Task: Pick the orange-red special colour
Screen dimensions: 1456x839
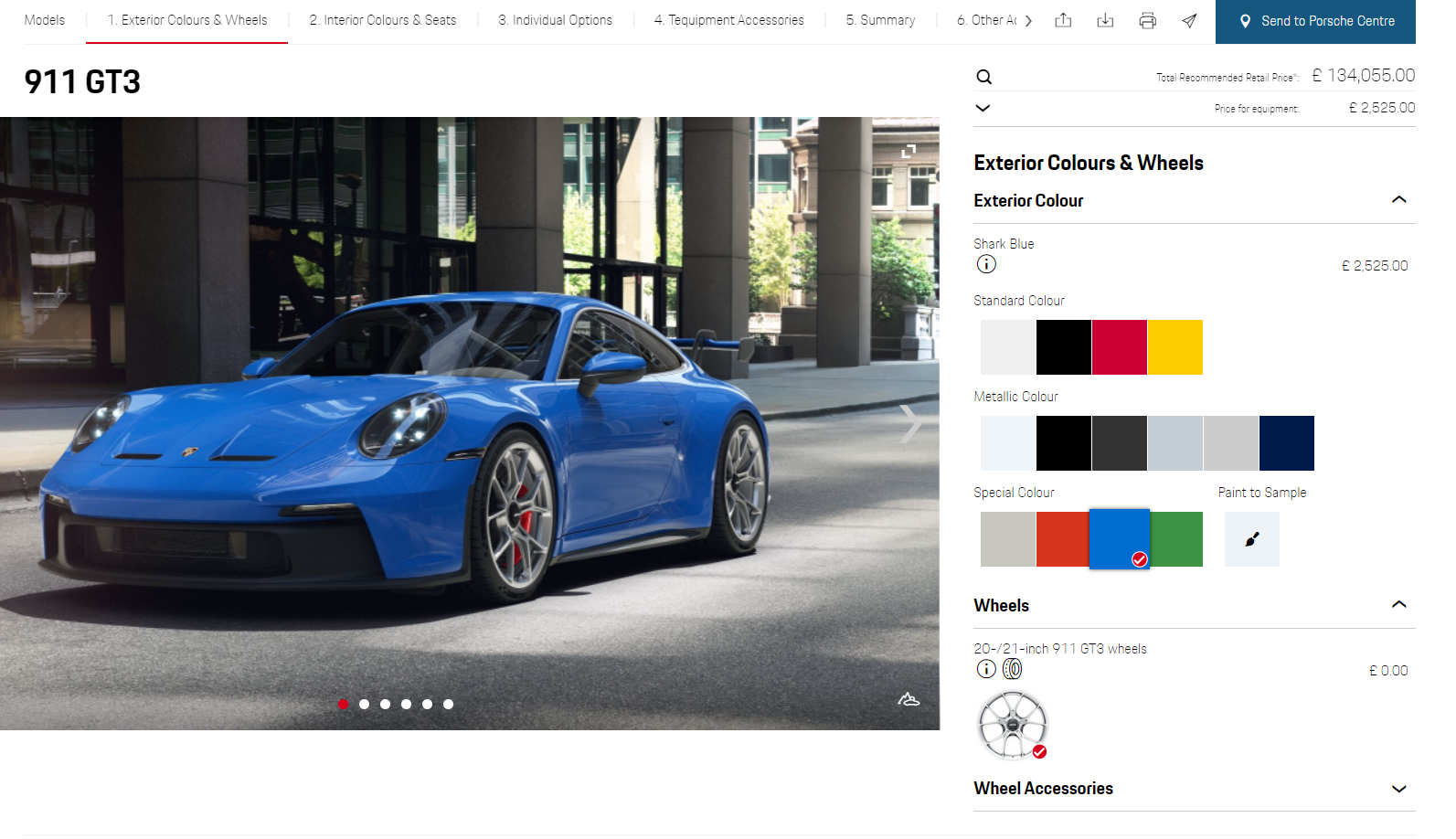Action: tap(1063, 539)
